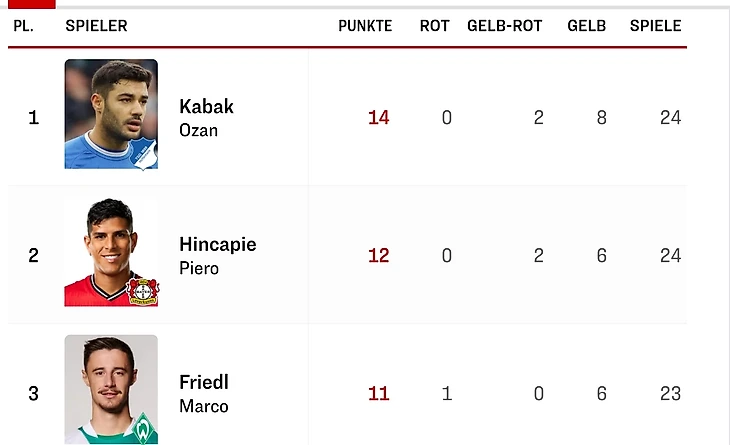Viewport: 730px width, 445px height.
Task: Open the Kabak player name link
Action: click(206, 106)
